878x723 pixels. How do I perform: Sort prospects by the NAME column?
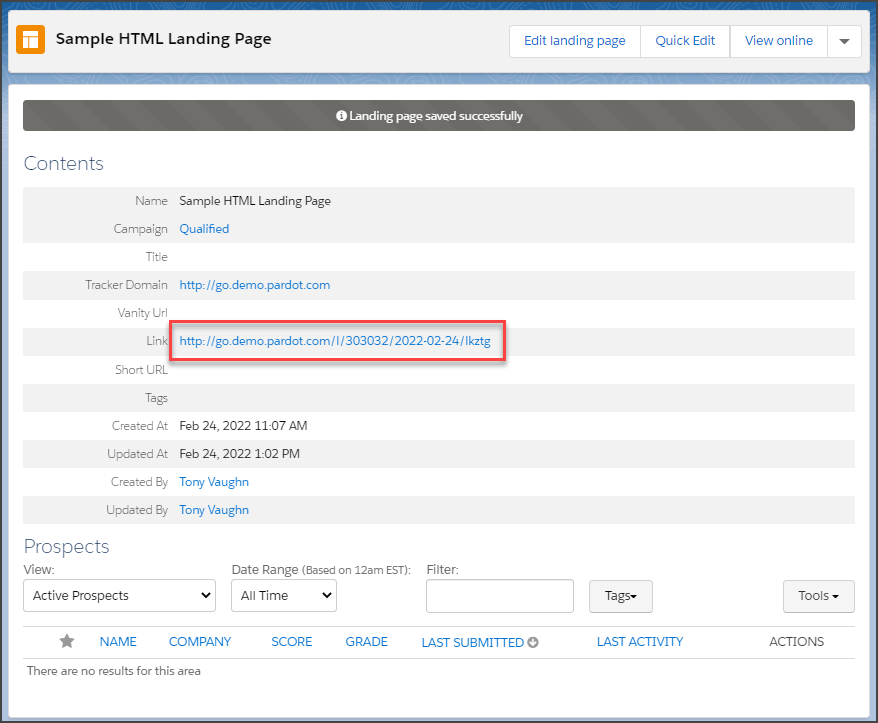[x=118, y=642]
